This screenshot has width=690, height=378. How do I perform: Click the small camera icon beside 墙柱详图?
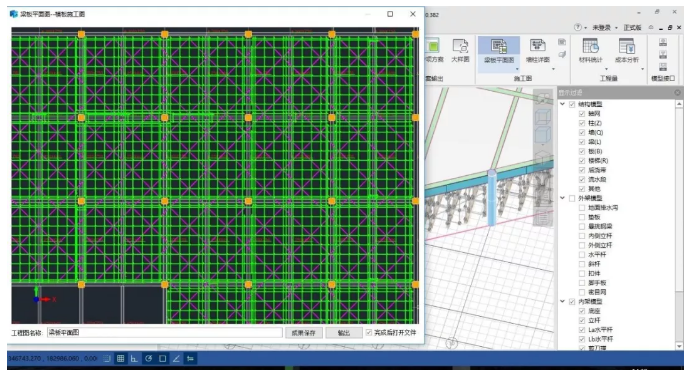[562, 42]
